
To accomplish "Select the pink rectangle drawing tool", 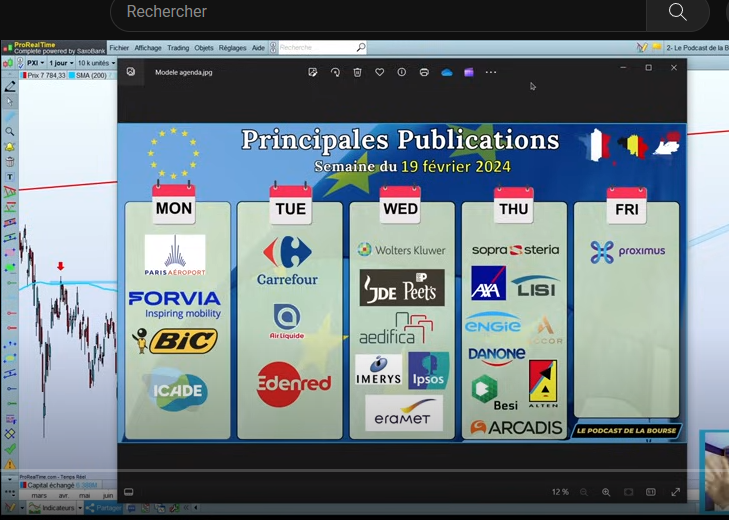I will tap(10, 253).
